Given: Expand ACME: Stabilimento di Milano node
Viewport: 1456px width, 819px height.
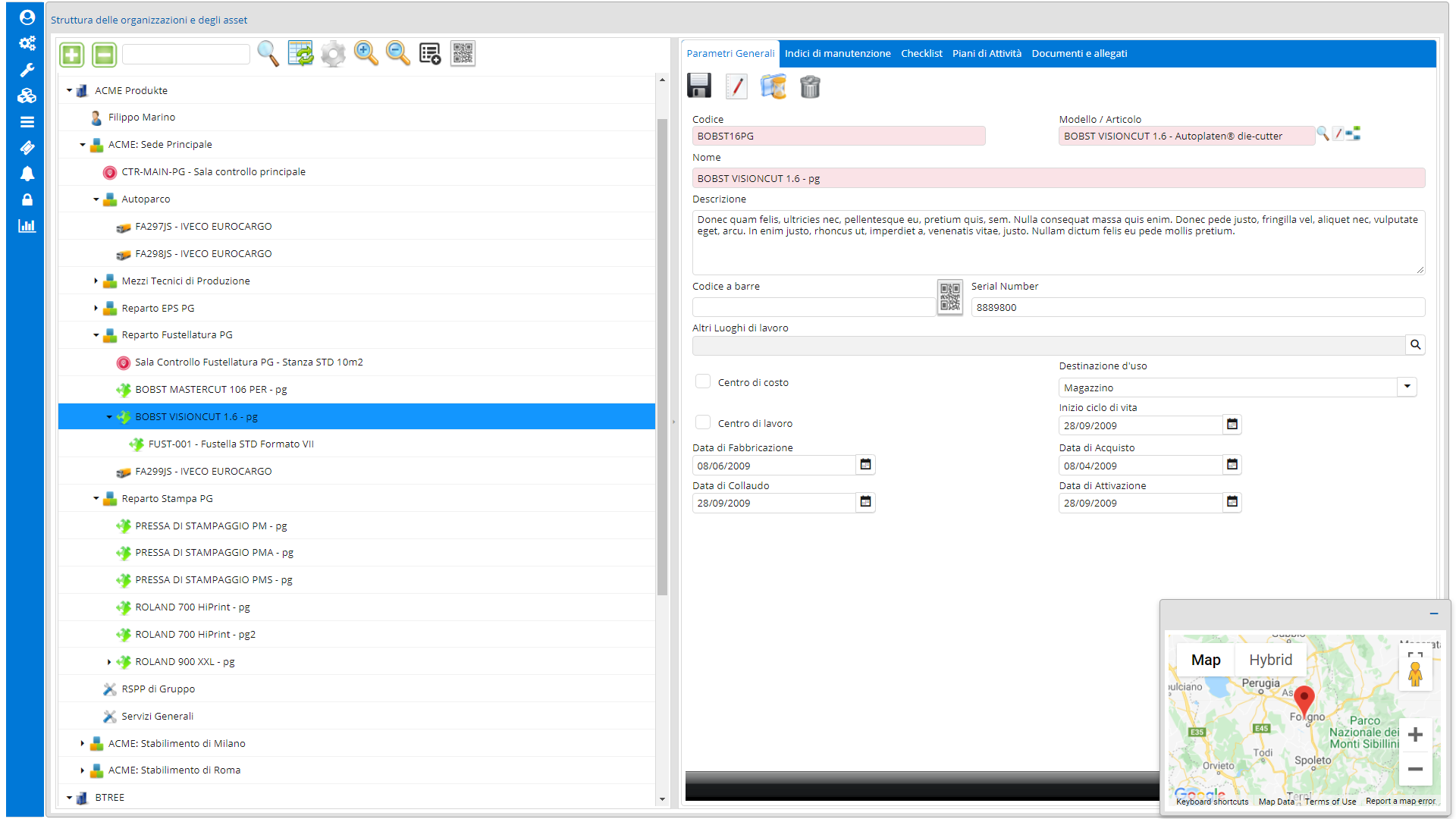Looking at the screenshot, I should (x=83, y=743).
